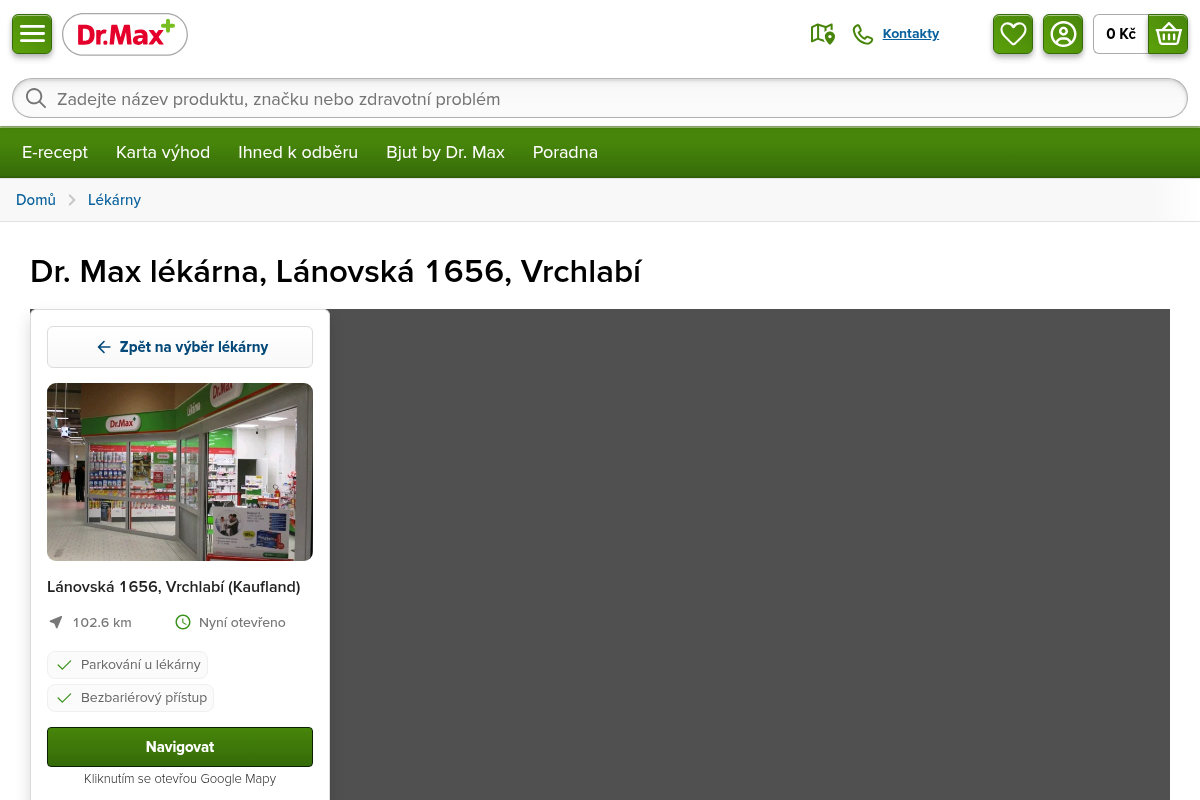1200x800 pixels.
Task: Click Zpět na výběr lékárny button
Action: click(180, 347)
